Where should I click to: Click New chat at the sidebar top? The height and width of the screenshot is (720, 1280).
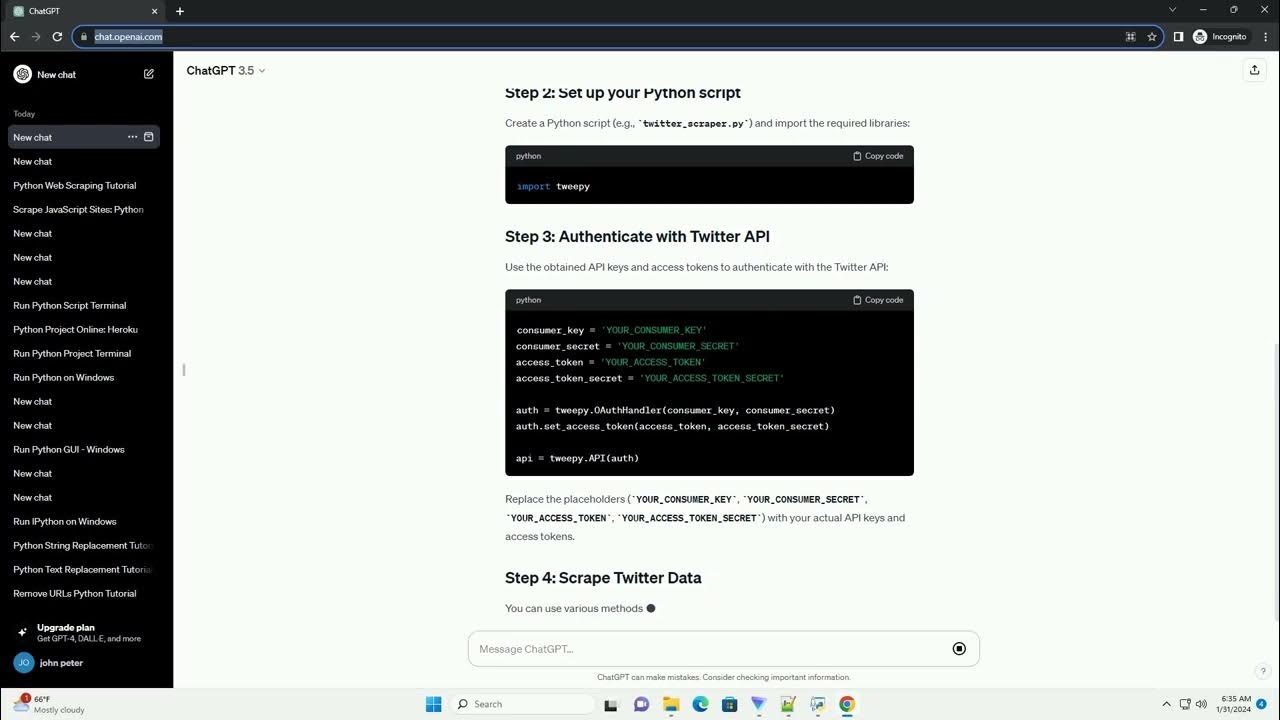click(84, 74)
